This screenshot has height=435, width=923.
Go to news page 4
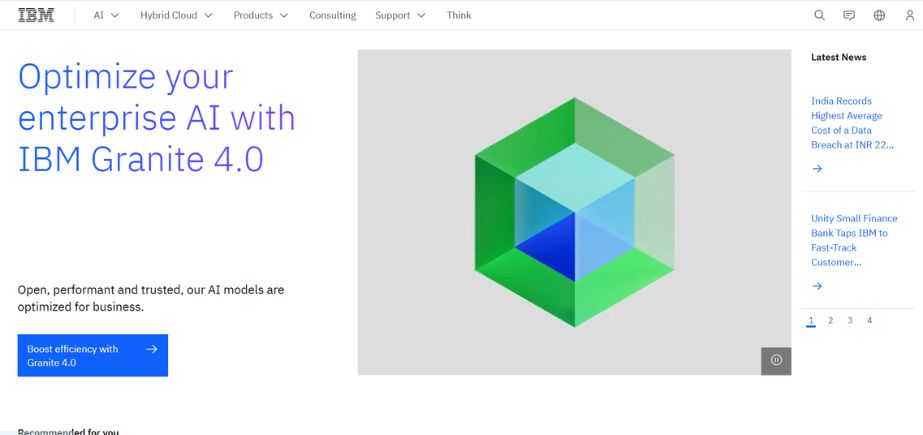click(x=869, y=321)
